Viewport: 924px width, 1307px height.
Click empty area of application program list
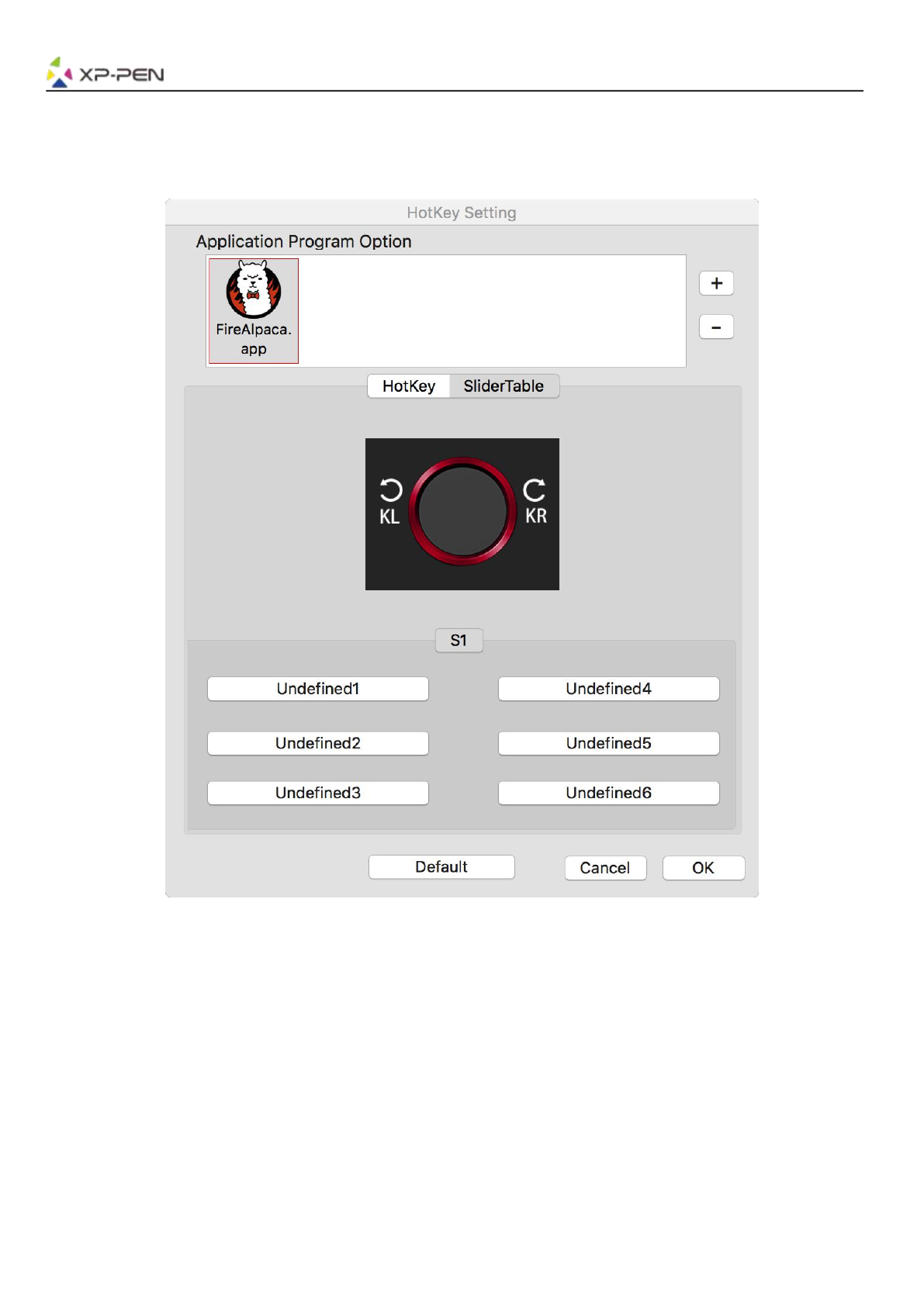click(489, 310)
